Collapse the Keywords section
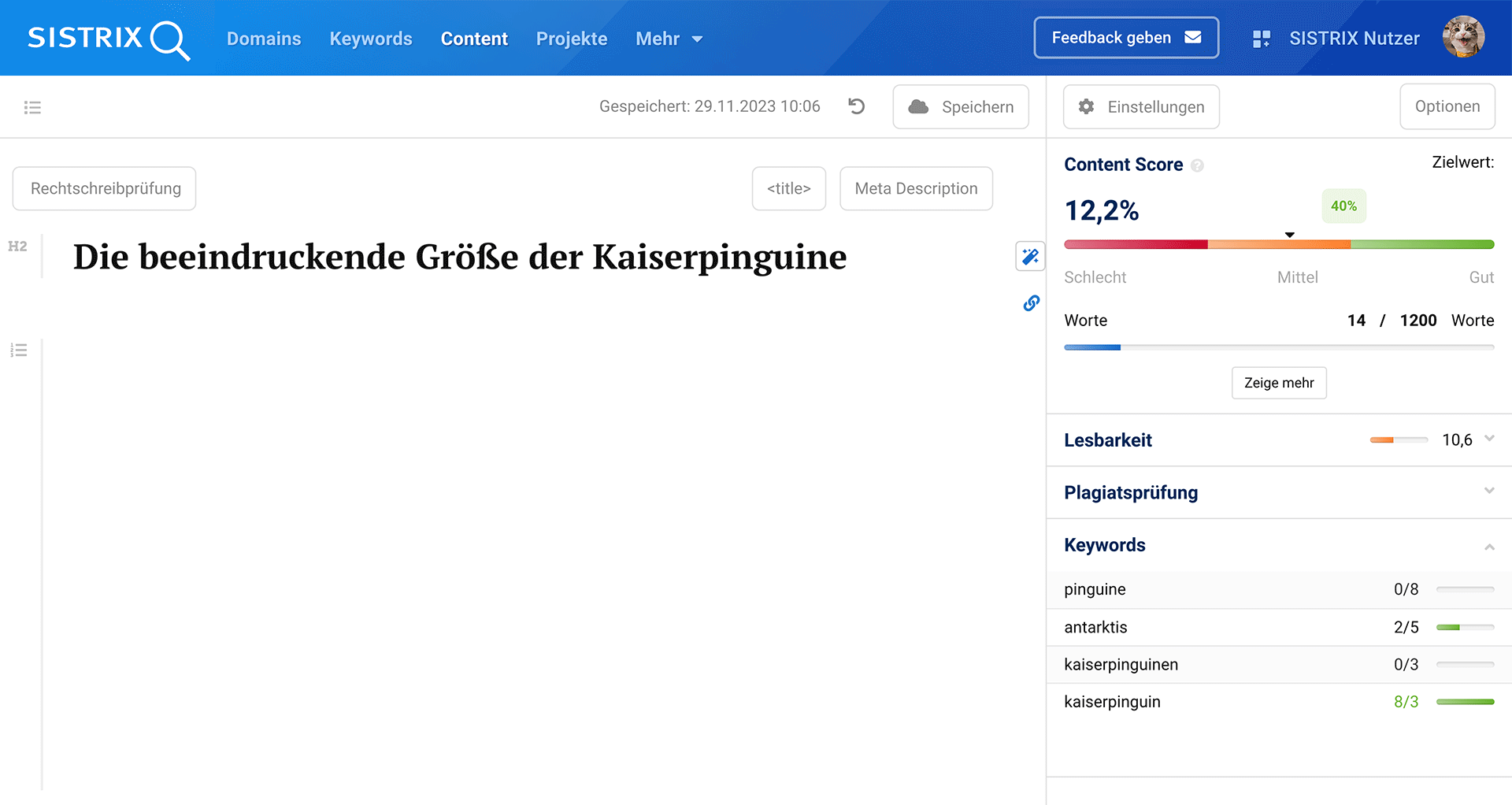The height and width of the screenshot is (805, 1512). (x=1488, y=546)
